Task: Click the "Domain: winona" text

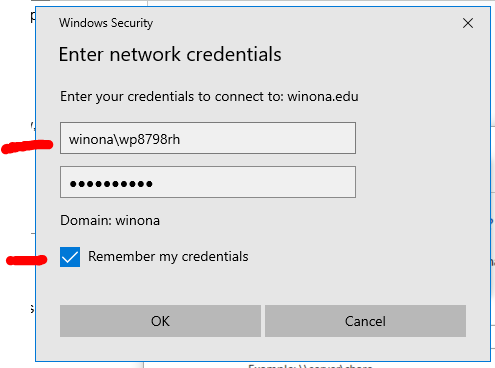Action: tap(110, 221)
